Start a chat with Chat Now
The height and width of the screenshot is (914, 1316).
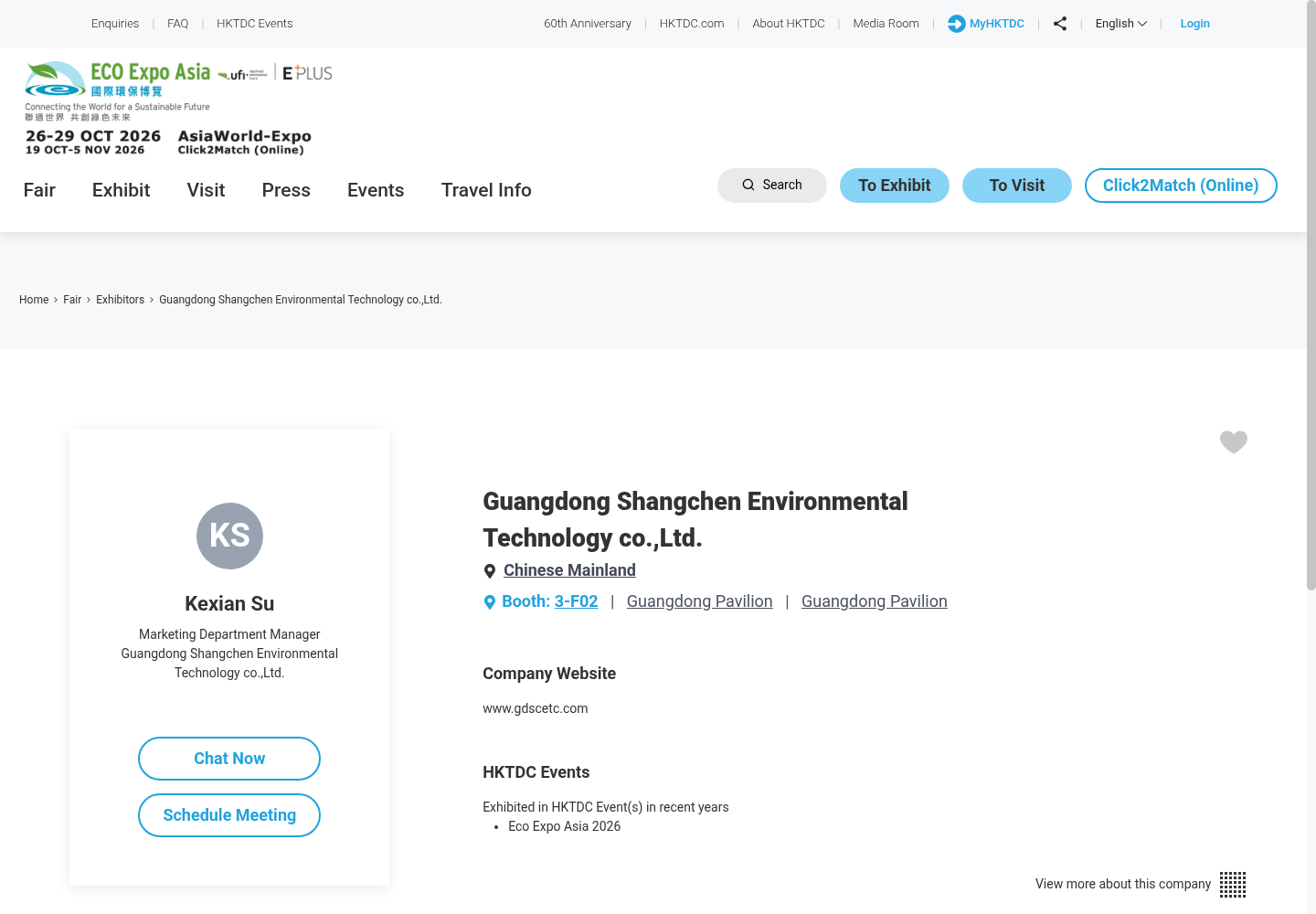coord(229,759)
